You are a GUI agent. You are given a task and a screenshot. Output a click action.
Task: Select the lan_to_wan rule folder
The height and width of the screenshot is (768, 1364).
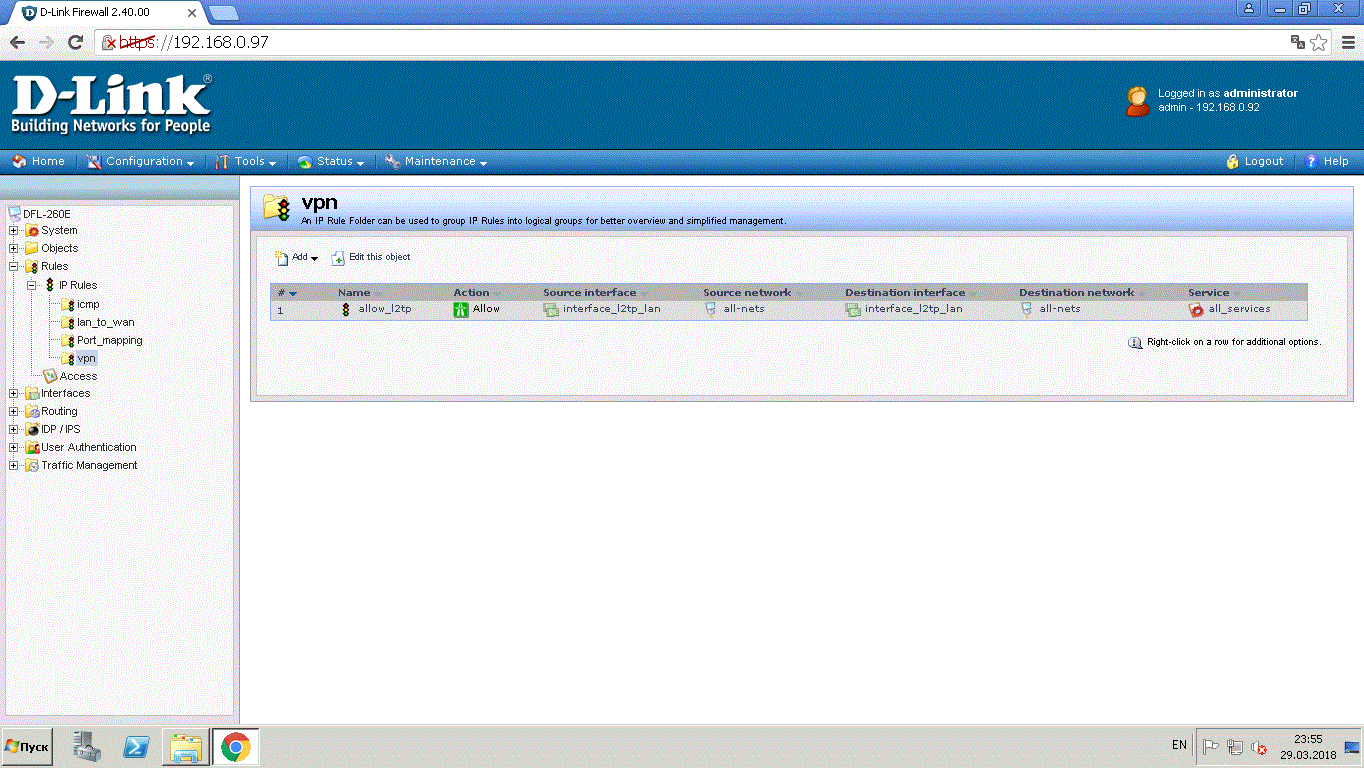(x=106, y=322)
